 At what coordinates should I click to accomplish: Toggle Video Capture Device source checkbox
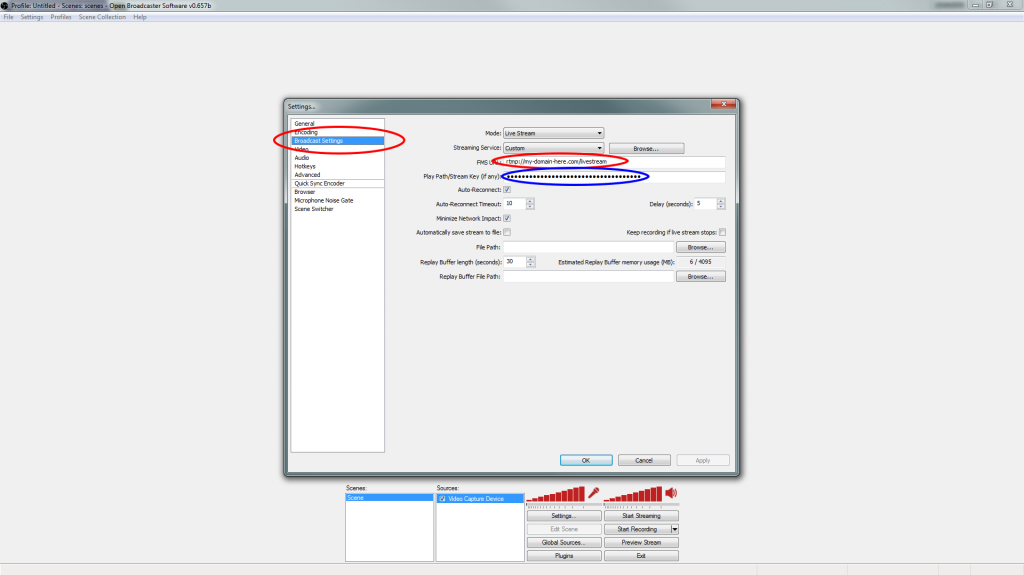(442, 498)
